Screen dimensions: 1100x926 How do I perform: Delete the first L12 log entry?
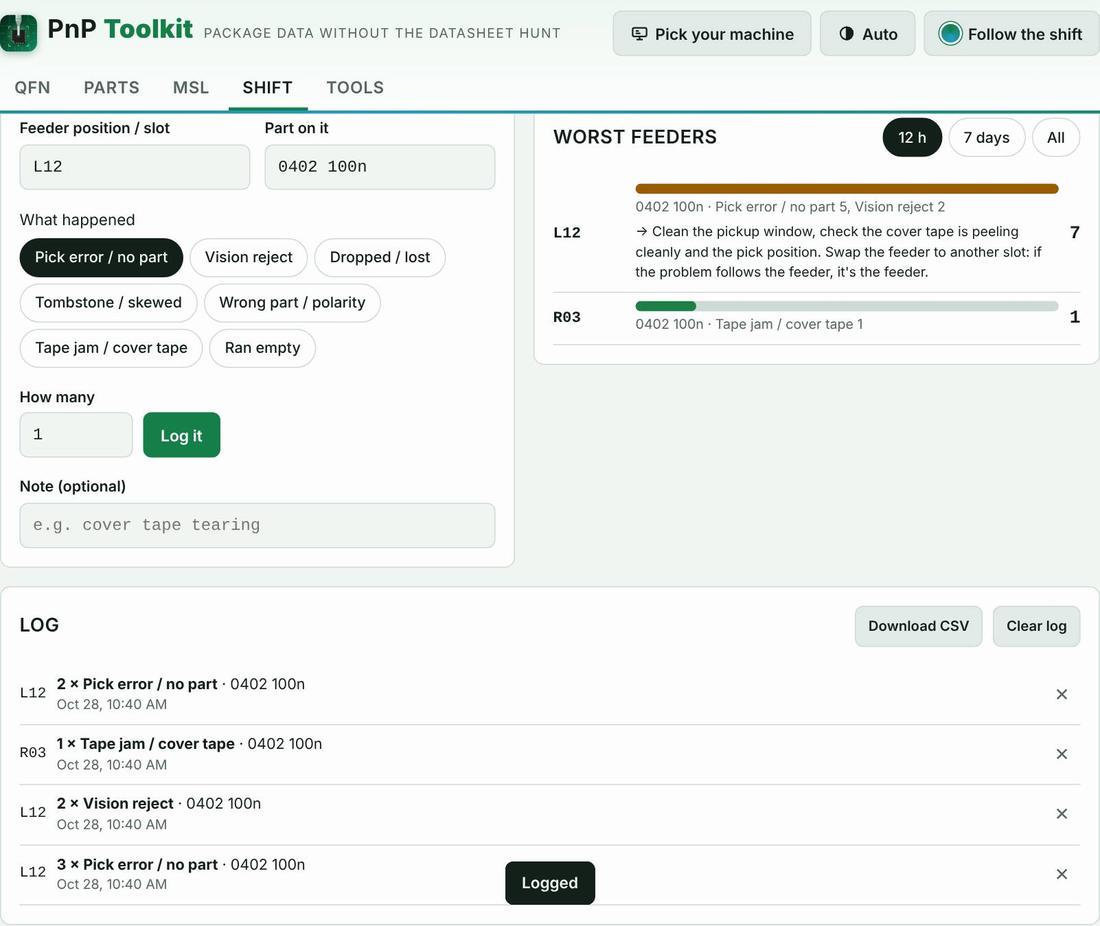[1061, 694]
